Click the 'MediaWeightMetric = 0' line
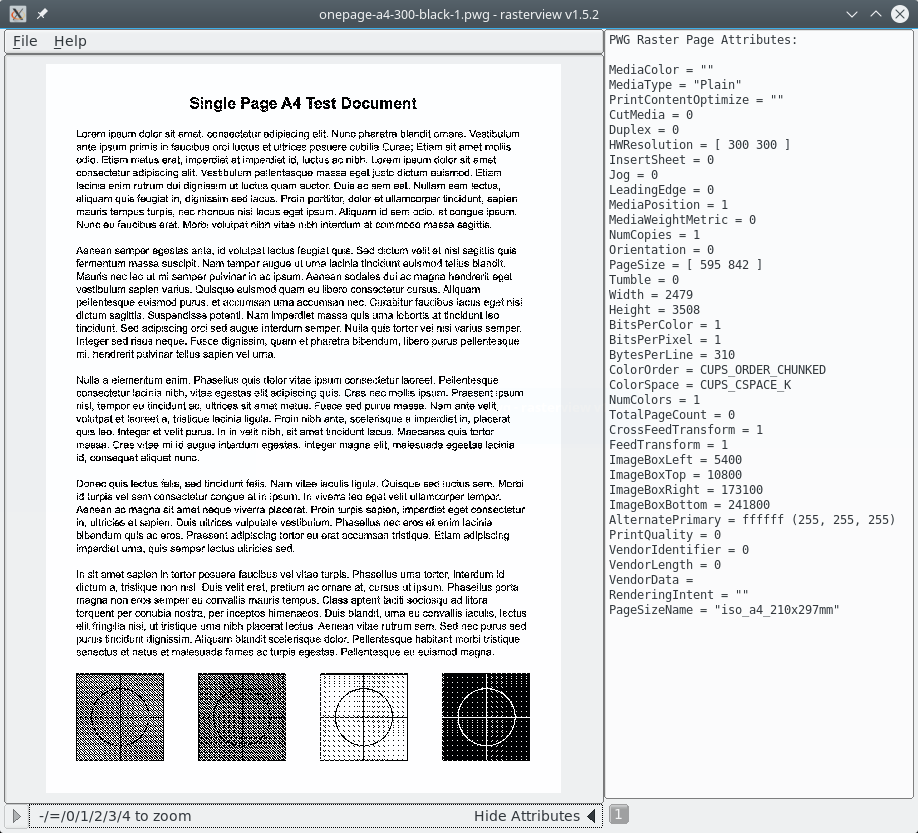The width and height of the screenshot is (918, 833). (x=683, y=220)
